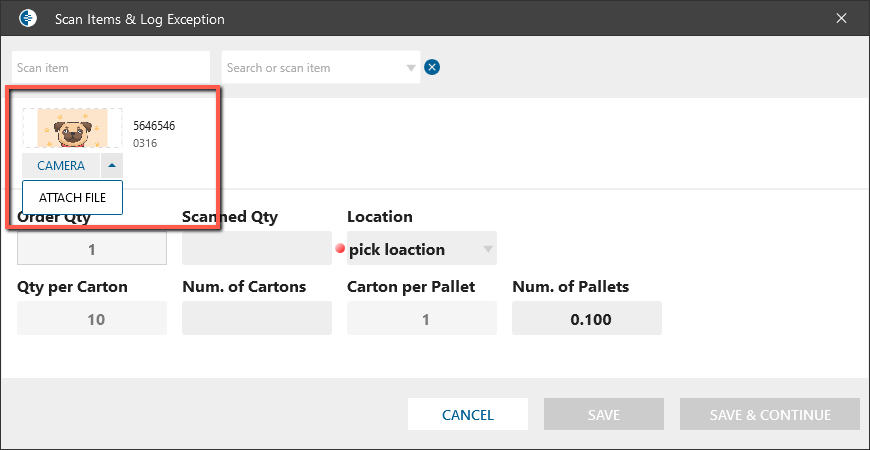Screen dimensions: 870x450
Task: Select the pug image thumbnail
Action: point(73,129)
